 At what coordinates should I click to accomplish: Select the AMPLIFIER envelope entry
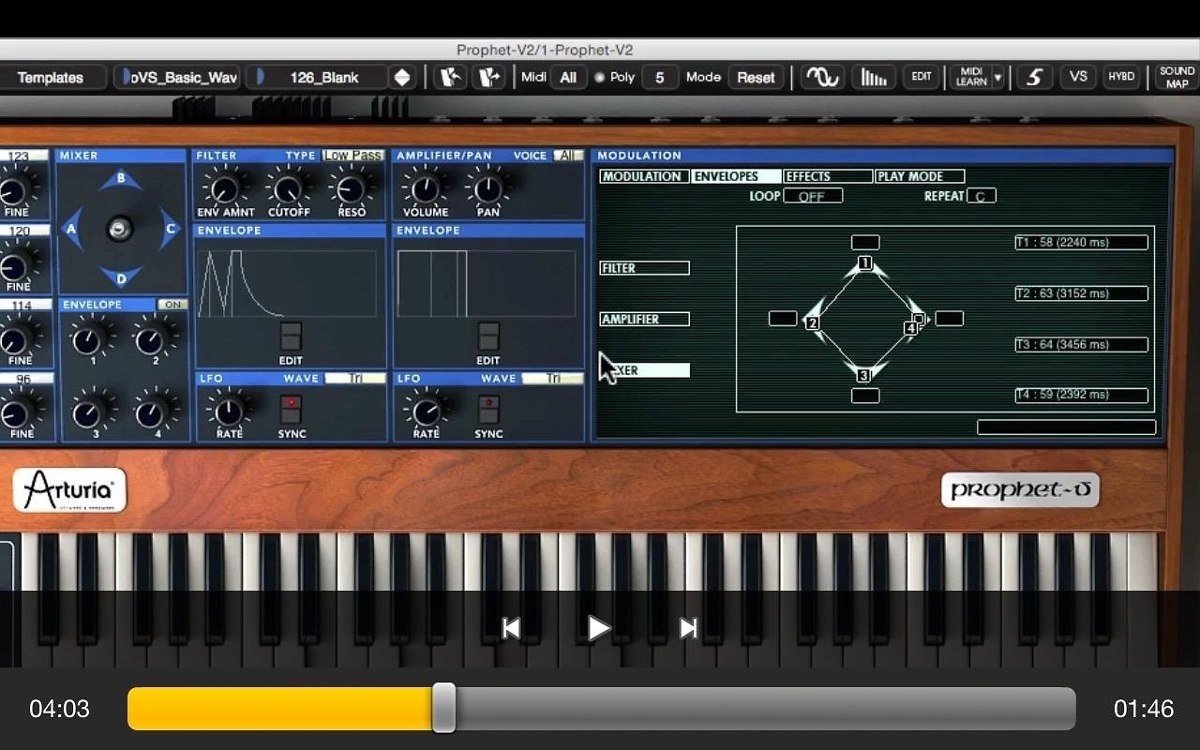pyautogui.click(x=645, y=319)
